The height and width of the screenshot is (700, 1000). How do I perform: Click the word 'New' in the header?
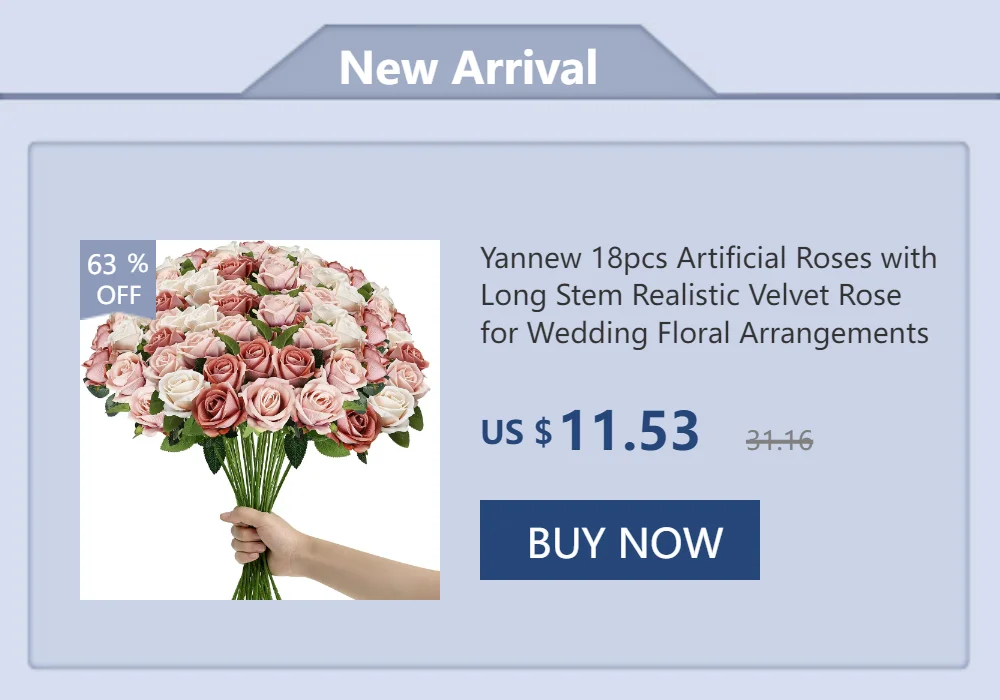pos(388,68)
